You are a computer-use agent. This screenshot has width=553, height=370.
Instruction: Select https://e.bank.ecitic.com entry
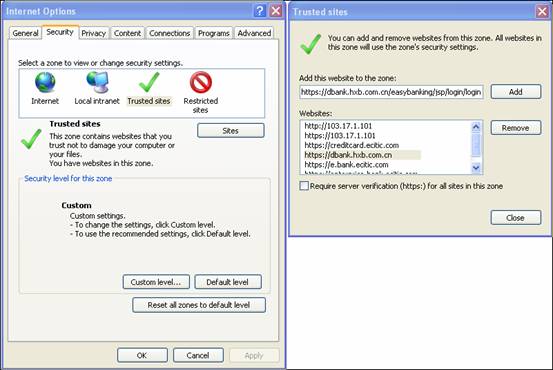(346, 165)
